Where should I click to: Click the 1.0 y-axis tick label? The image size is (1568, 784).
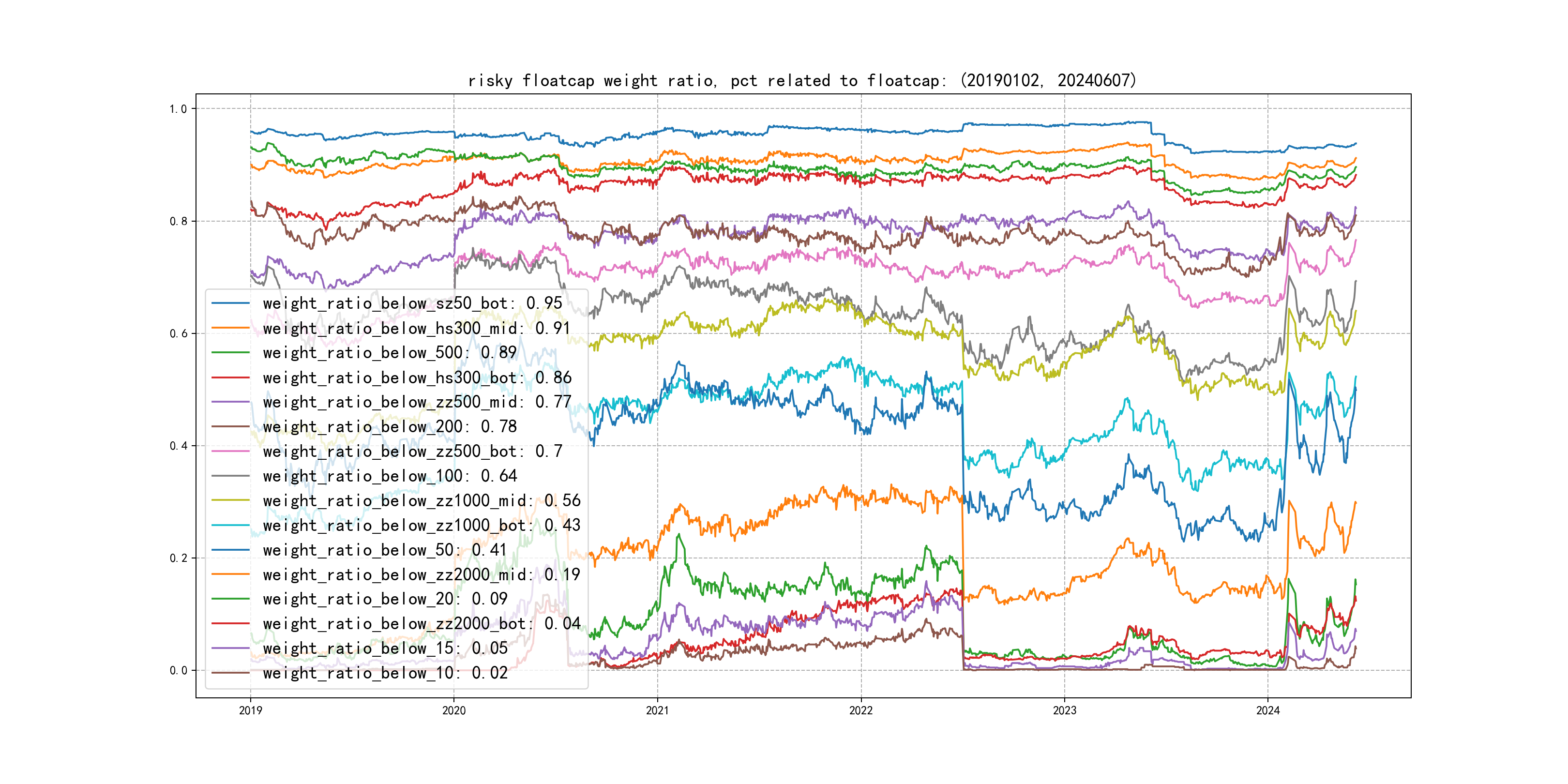point(178,109)
